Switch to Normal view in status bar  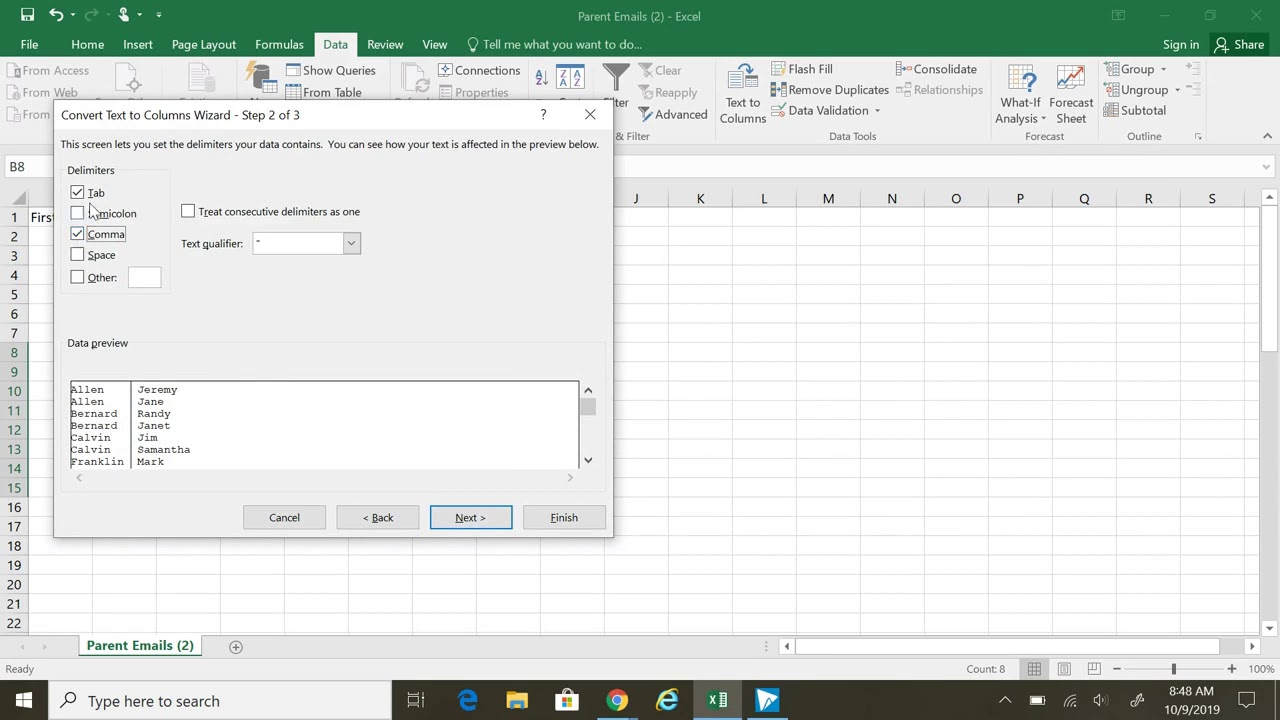click(1034, 669)
